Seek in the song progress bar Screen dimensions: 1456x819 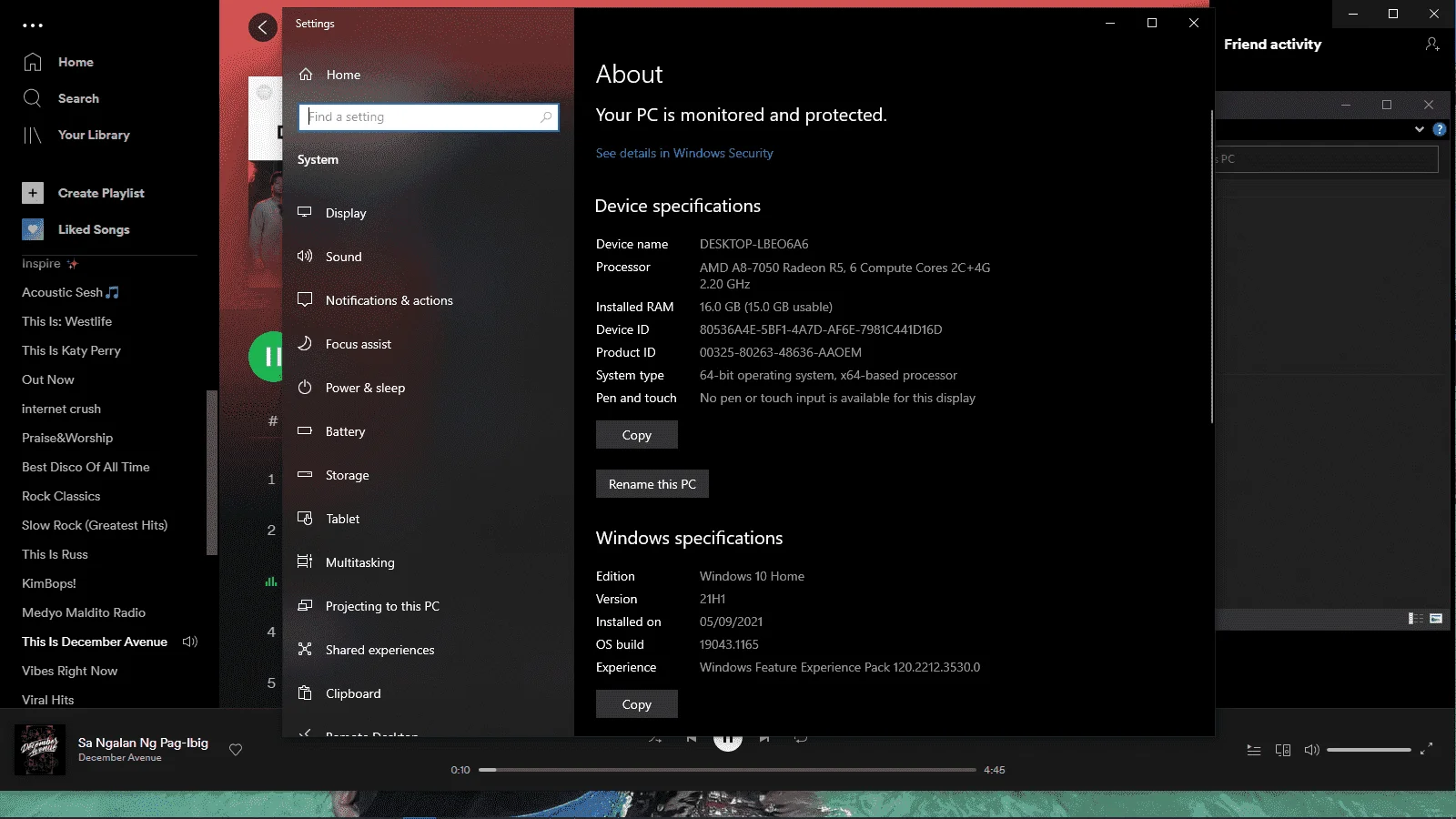pyautogui.click(x=727, y=770)
